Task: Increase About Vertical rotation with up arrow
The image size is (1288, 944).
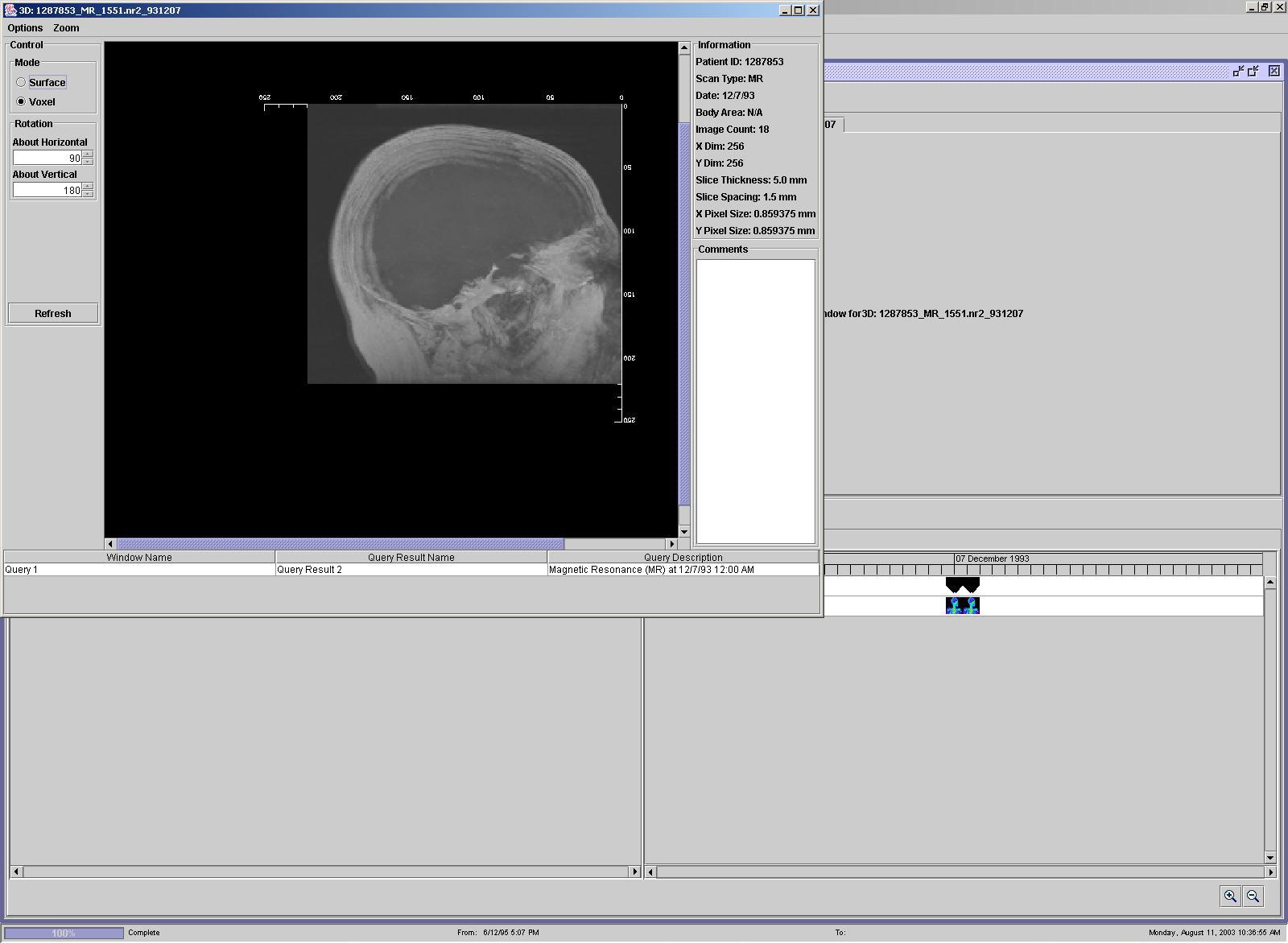Action: coord(88,187)
